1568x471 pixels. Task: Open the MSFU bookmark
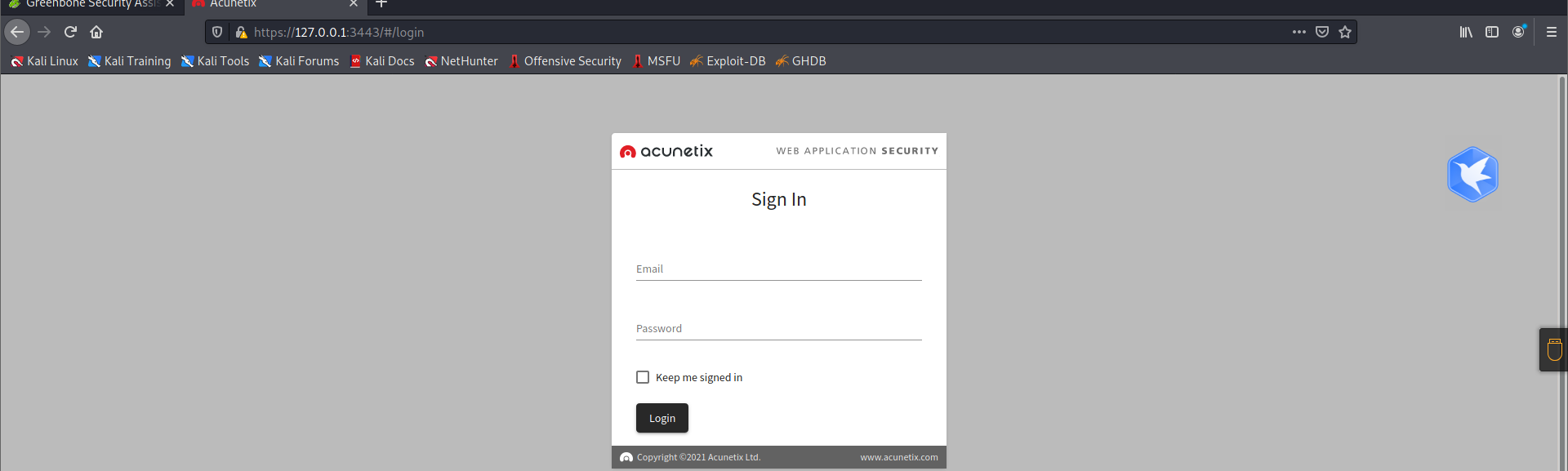(656, 61)
